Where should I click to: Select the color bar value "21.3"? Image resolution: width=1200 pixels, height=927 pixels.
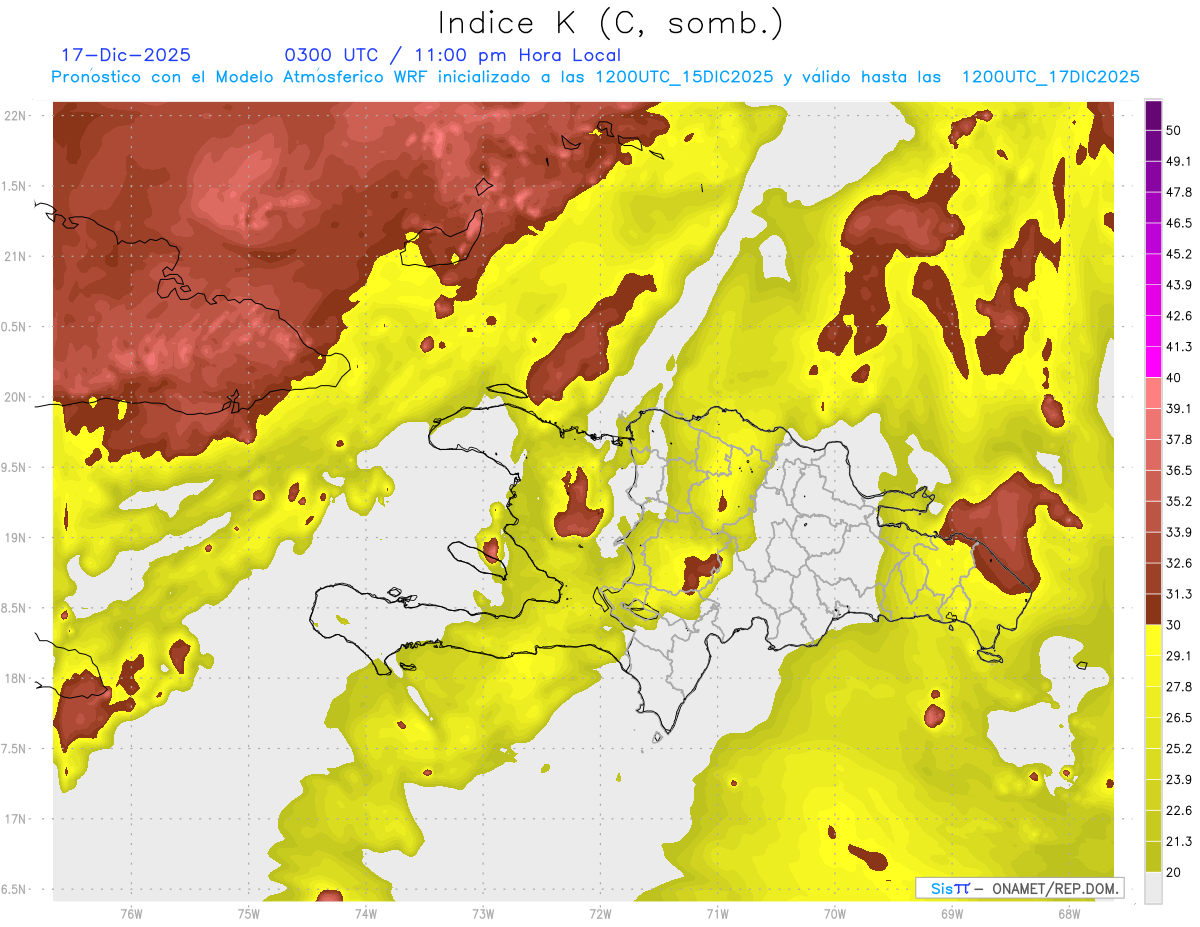click(x=1179, y=841)
